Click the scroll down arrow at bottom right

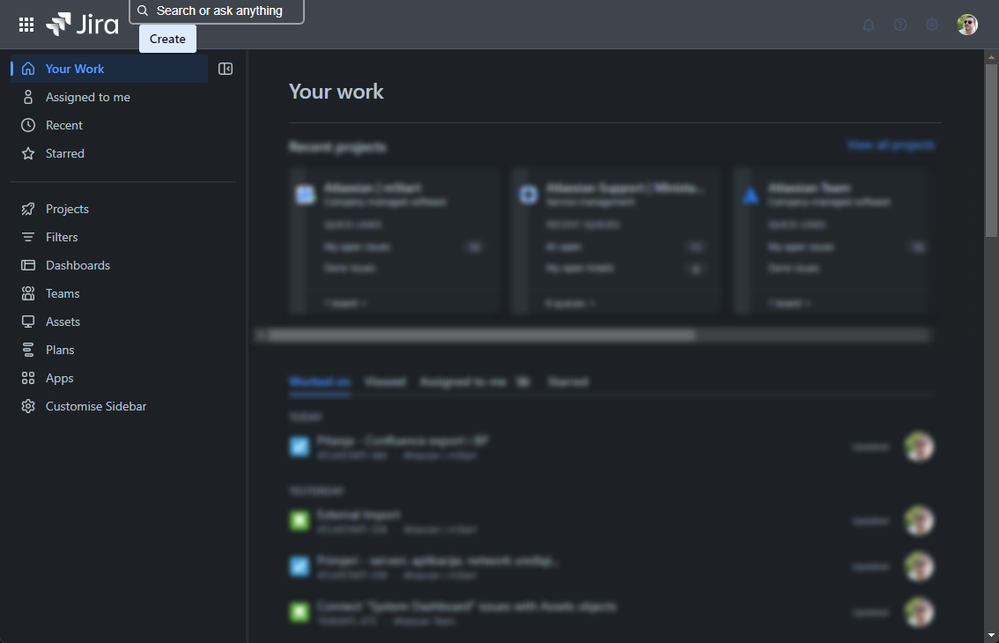[991, 635]
